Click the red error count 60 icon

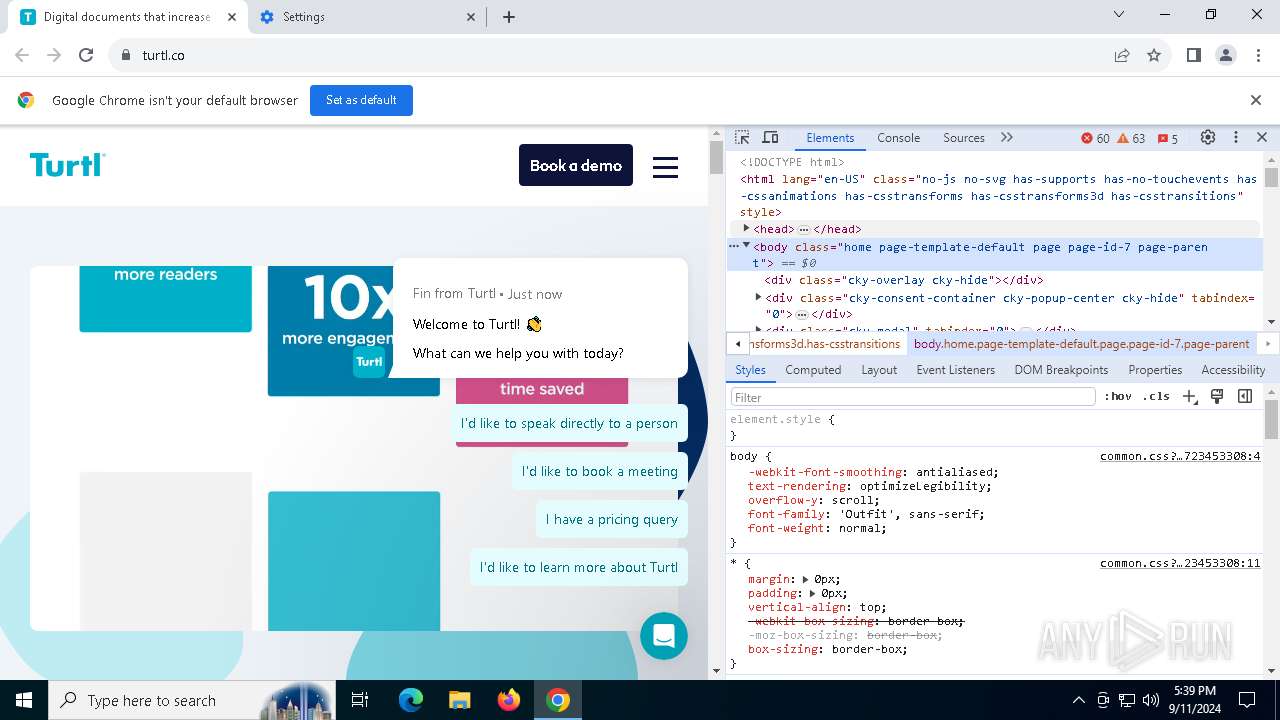(x=1096, y=138)
